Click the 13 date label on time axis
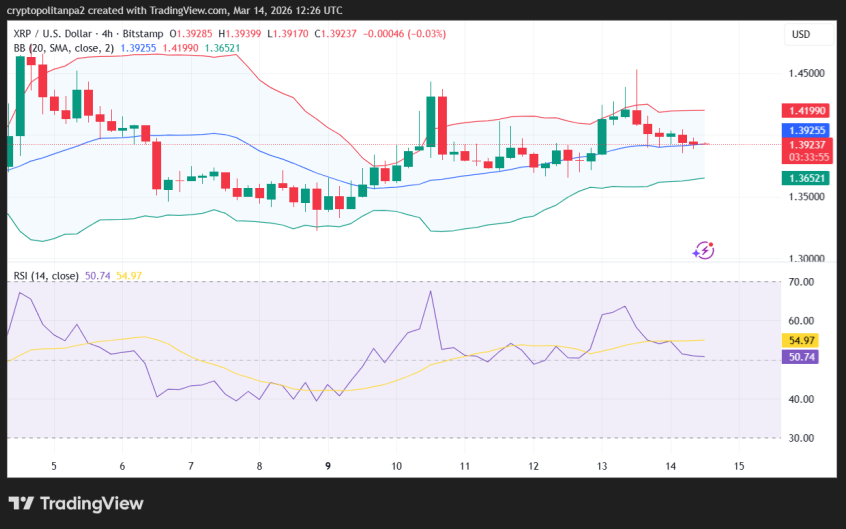 pyautogui.click(x=602, y=466)
